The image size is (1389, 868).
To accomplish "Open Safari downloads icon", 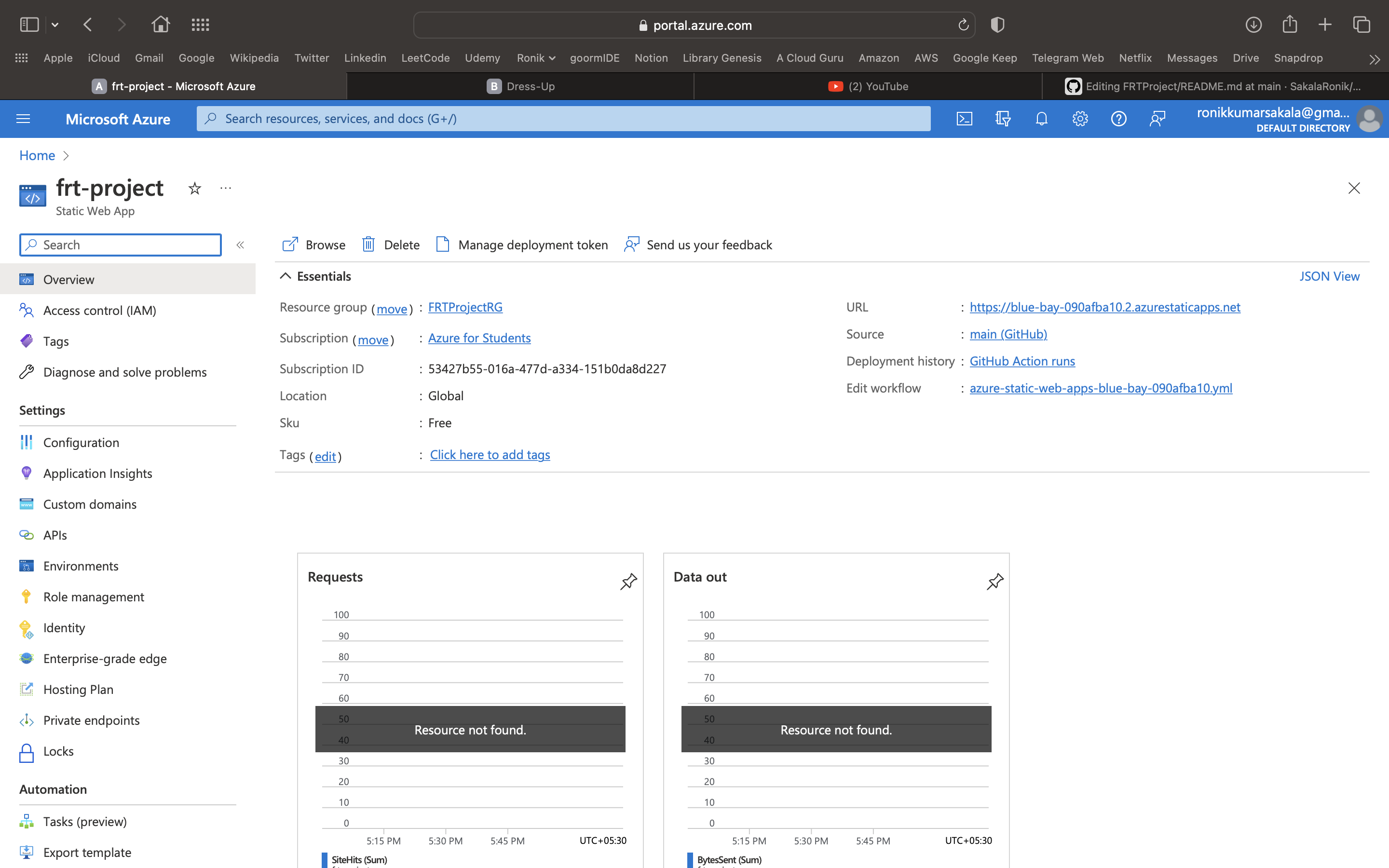I will pos(1253,25).
